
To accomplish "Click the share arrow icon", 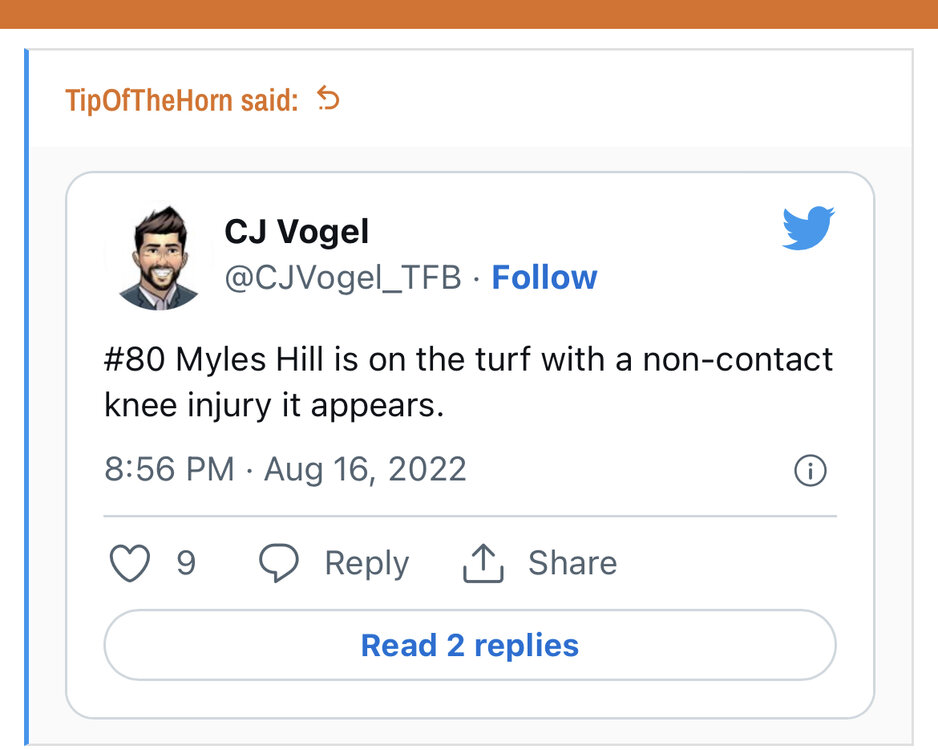I will click(x=482, y=564).
